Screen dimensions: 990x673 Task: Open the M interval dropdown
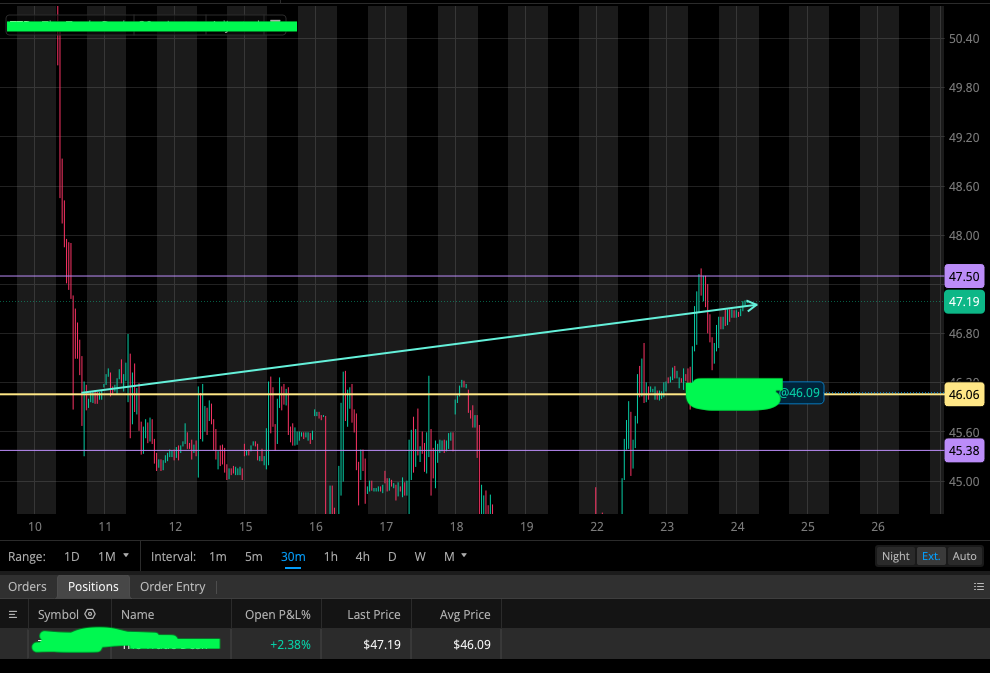[455, 556]
